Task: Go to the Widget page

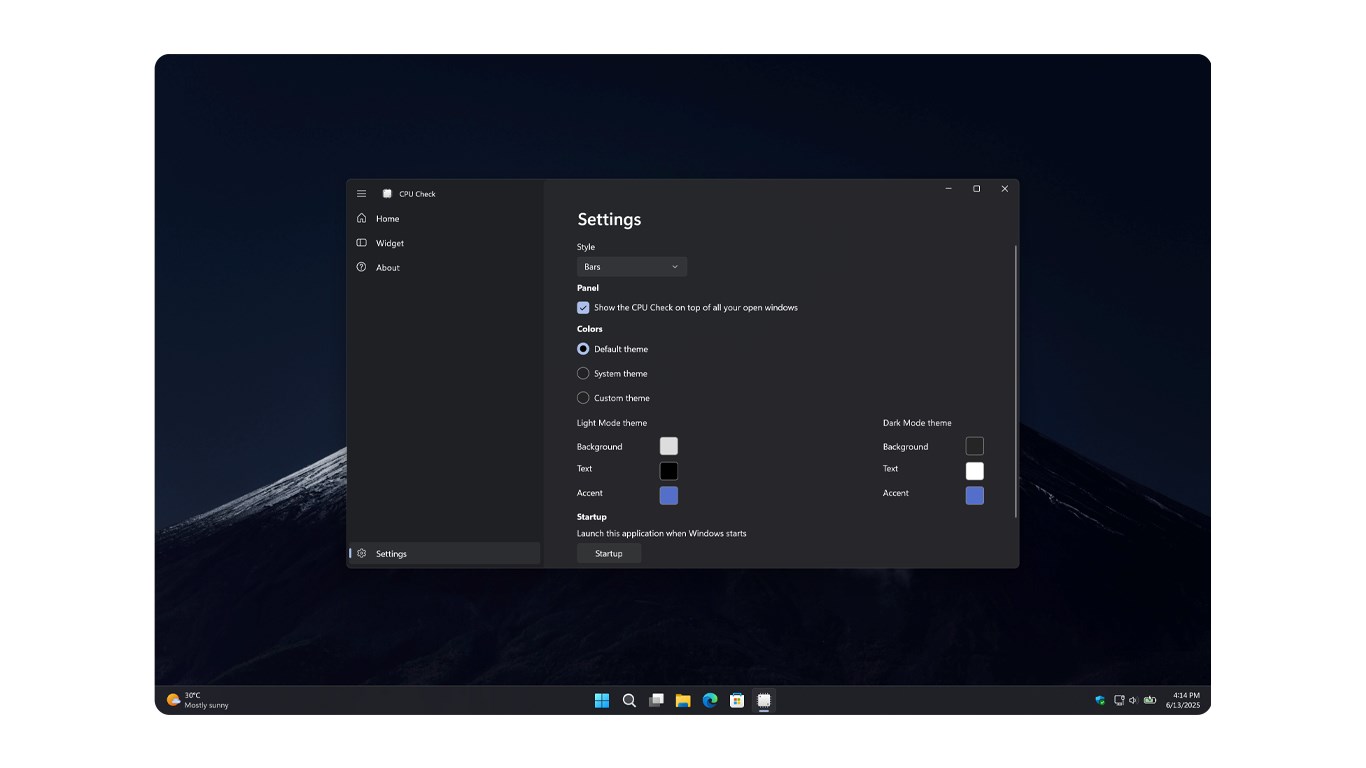Action: (390, 243)
